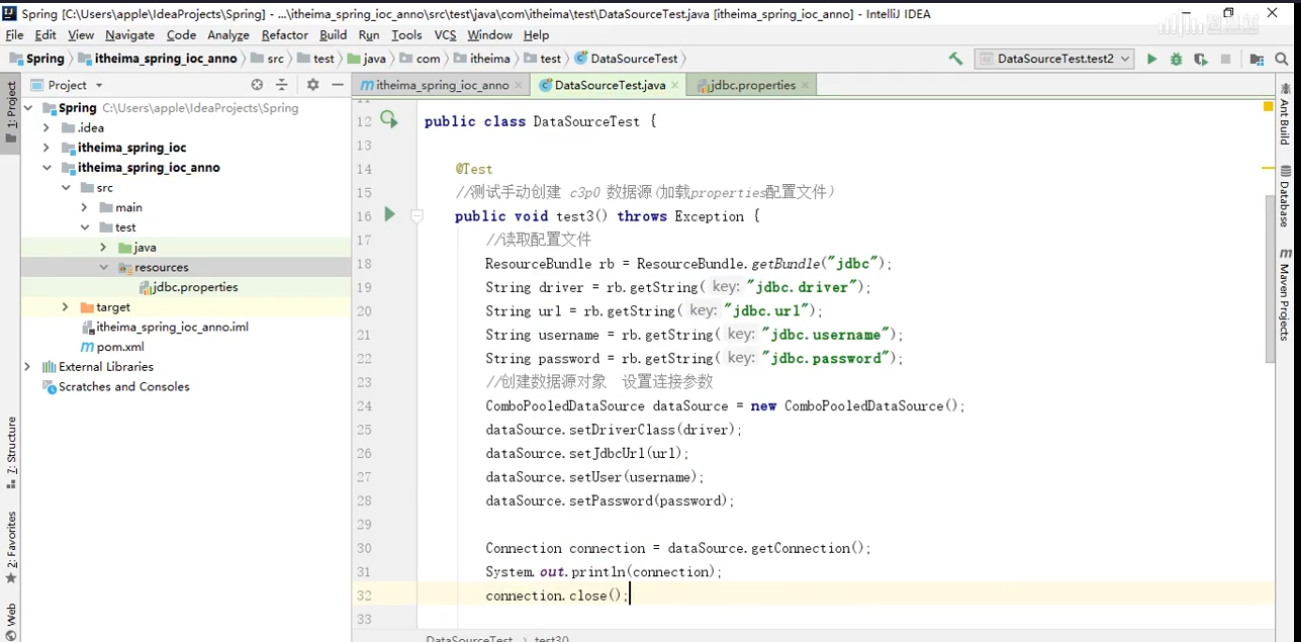Open the Build menu
Viewport: 1301px width, 642px height.
click(333, 35)
